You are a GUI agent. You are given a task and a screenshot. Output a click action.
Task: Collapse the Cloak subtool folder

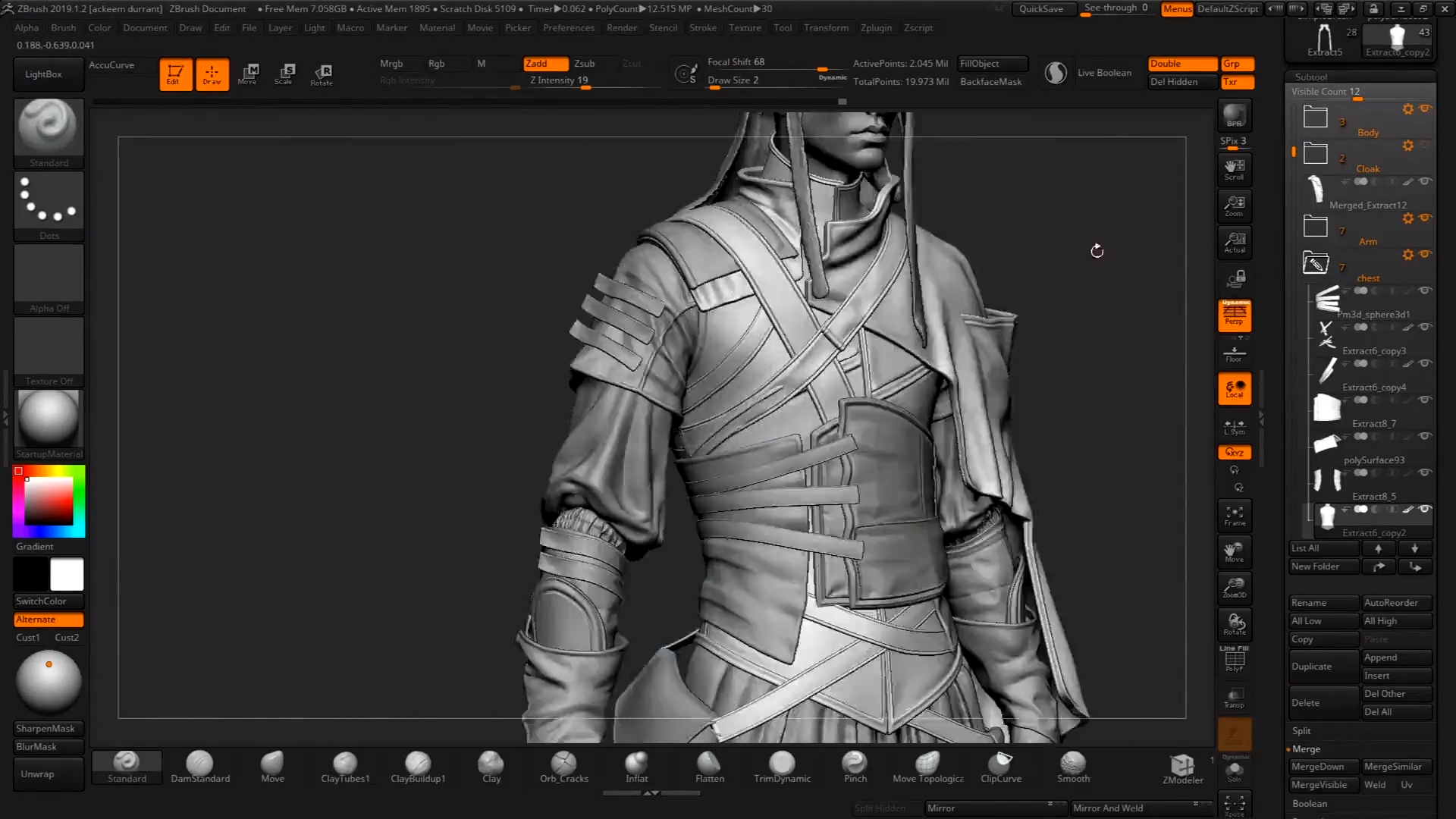[x=1315, y=154]
